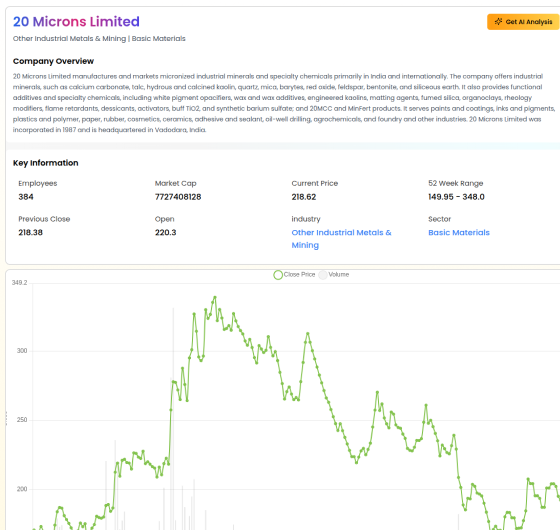Select the Open value 220.3

pyautogui.click(x=165, y=232)
